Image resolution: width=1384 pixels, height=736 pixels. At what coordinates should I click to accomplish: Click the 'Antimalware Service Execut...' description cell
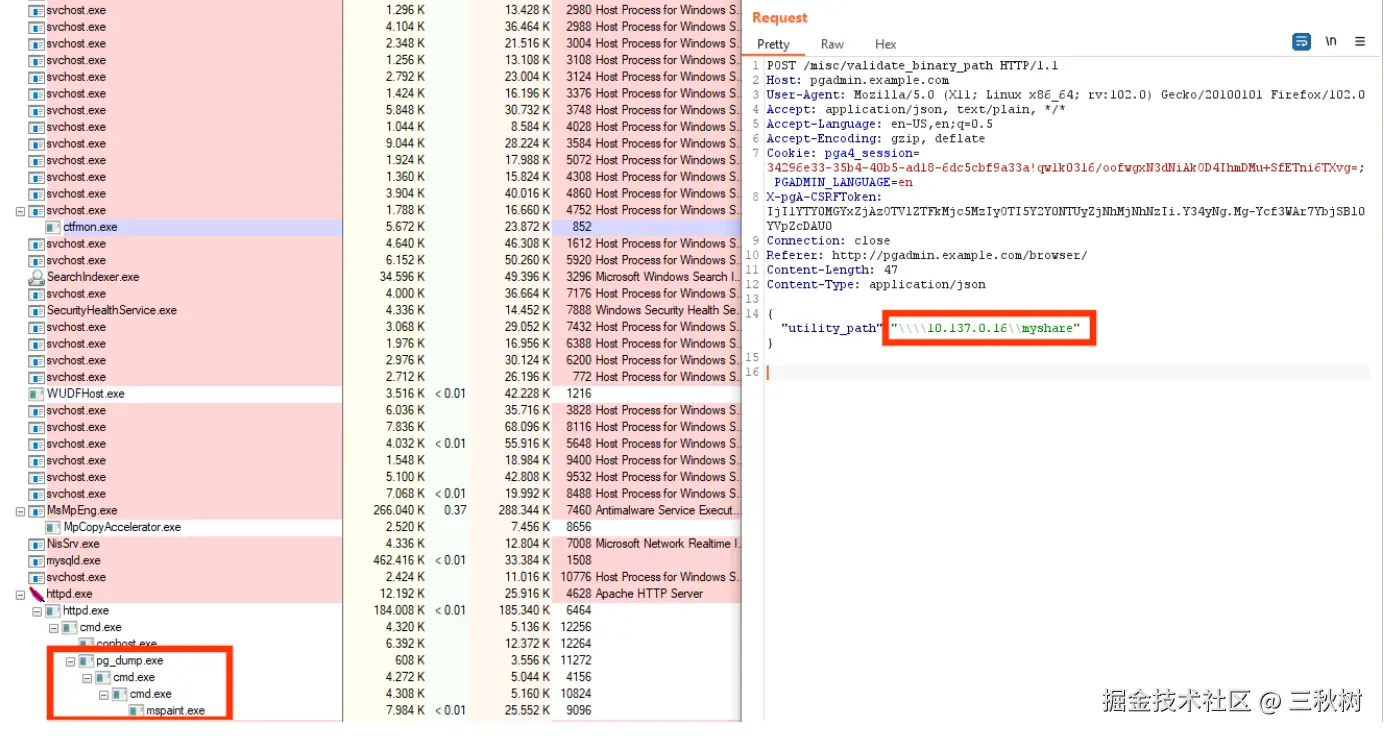click(x=667, y=510)
